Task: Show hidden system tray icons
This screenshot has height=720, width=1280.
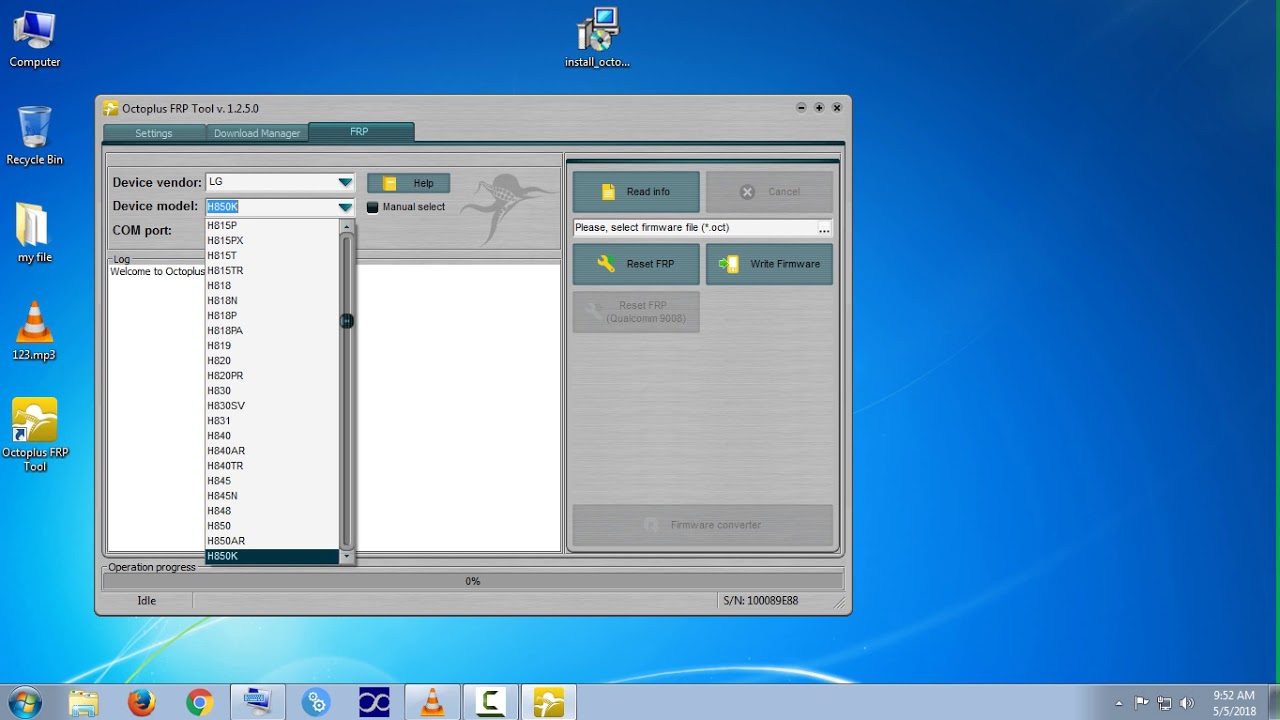Action: pyautogui.click(x=1119, y=703)
